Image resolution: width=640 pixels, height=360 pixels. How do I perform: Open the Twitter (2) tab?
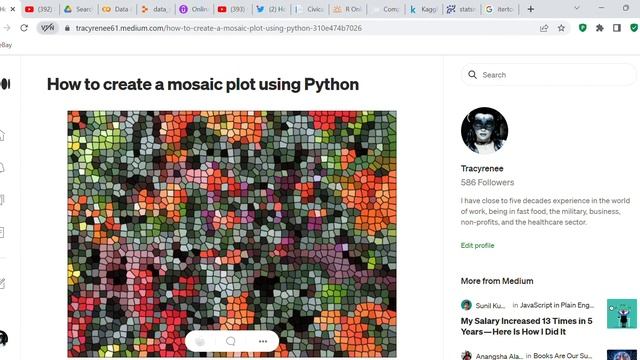point(271,9)
